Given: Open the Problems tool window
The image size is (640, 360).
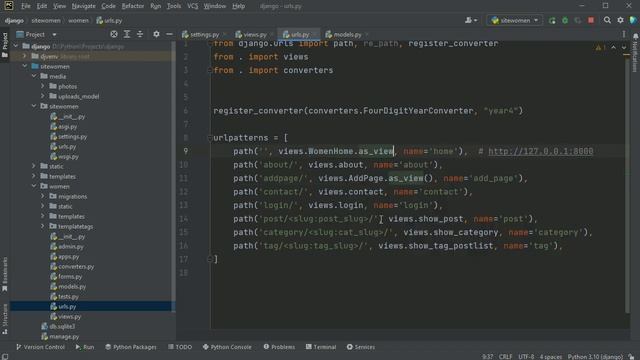Looking at the screenshot, I should pyautogui.click(x=279, y=347).
